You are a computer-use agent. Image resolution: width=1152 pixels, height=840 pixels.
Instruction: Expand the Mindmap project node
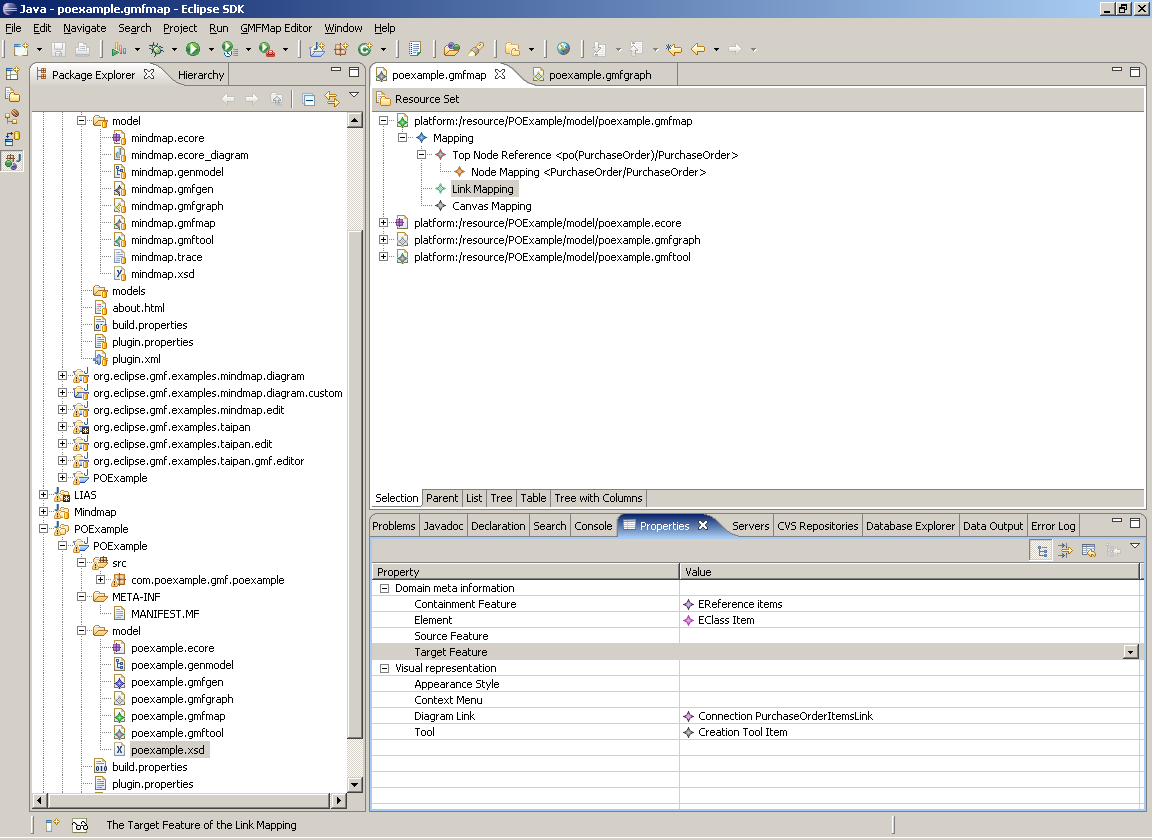click(43, 511)
